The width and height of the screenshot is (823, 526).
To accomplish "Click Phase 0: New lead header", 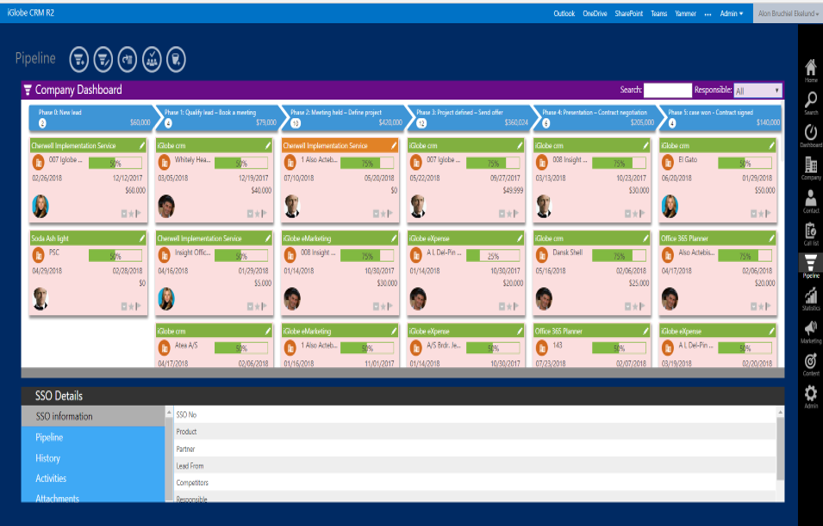I will click(x=92, y=118).
